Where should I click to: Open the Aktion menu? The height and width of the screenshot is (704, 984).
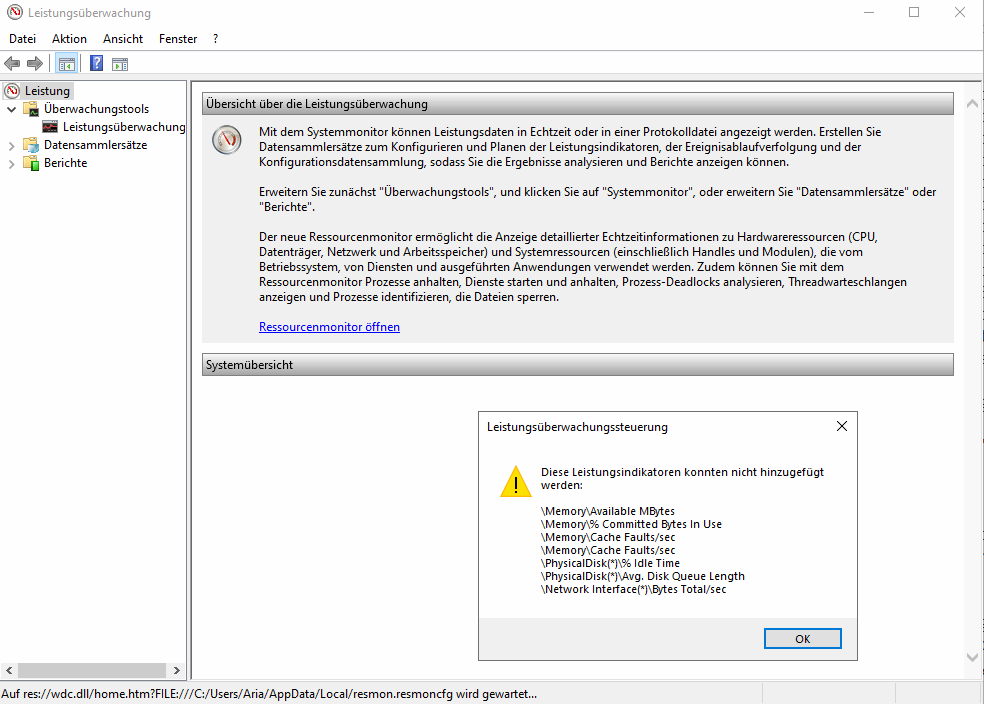[x=69, y=39]
